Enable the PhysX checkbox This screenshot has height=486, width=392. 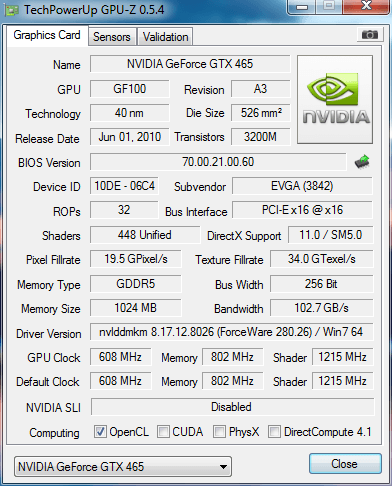[219, 432]
